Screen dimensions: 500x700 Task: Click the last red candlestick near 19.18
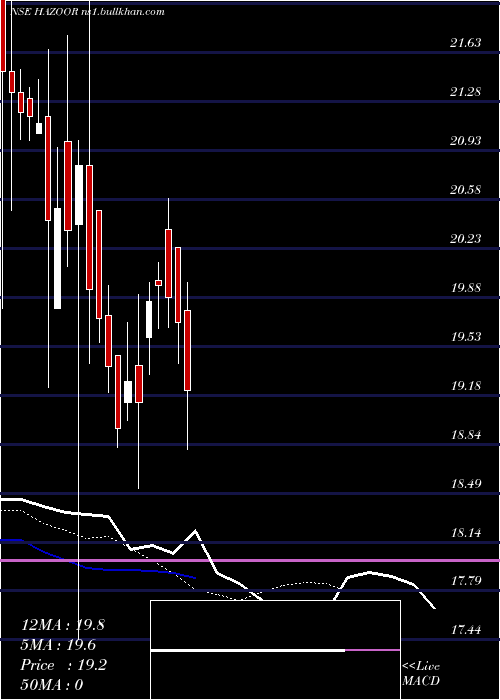pyautogui.click(x=188, y=350)
